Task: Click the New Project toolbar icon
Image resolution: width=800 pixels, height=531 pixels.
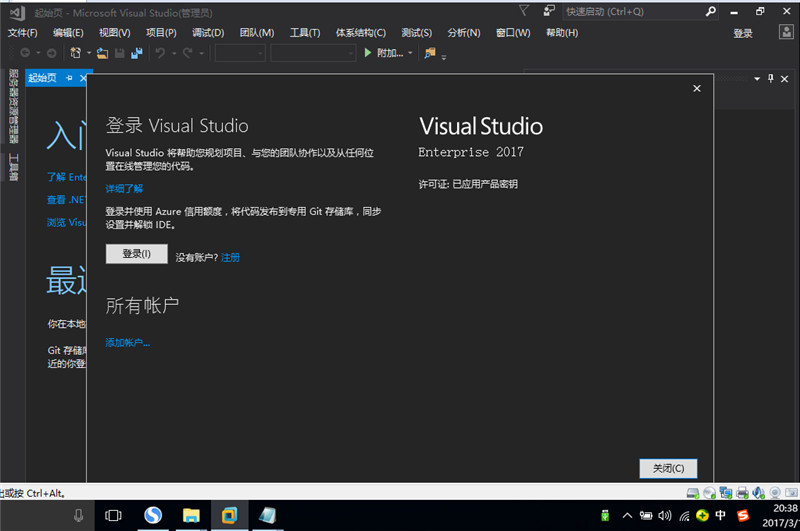Action: tap(76, 53)
